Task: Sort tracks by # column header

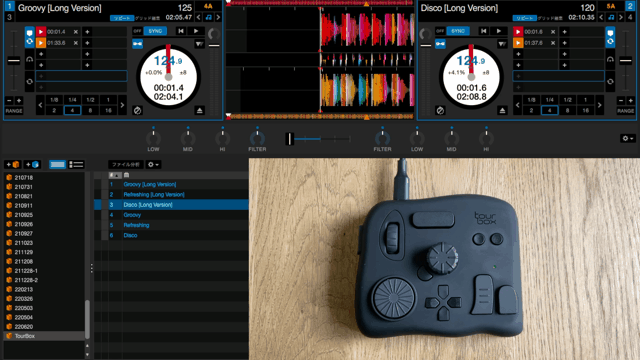Action: tap(115, 175)
